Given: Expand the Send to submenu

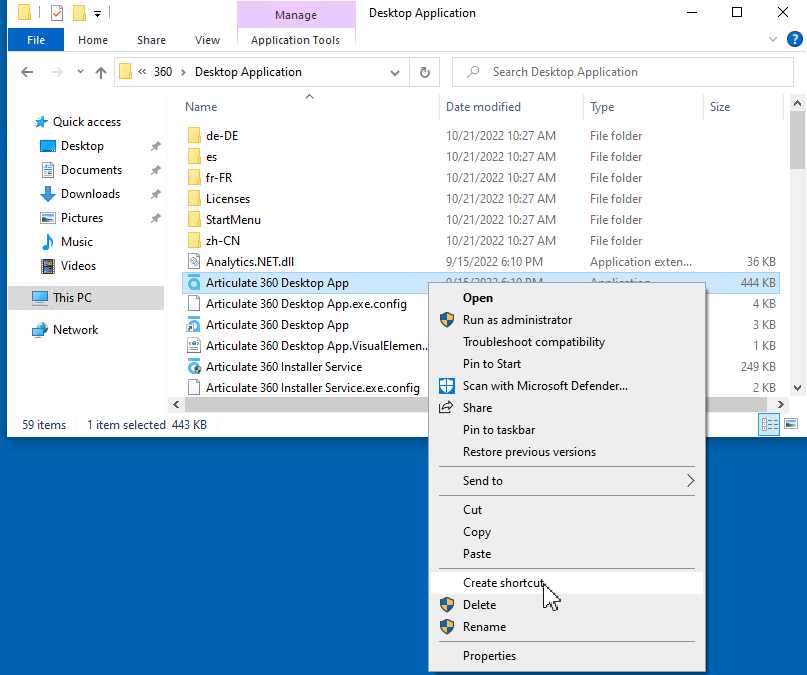Looking at the screenshot, I should (690, 481).
